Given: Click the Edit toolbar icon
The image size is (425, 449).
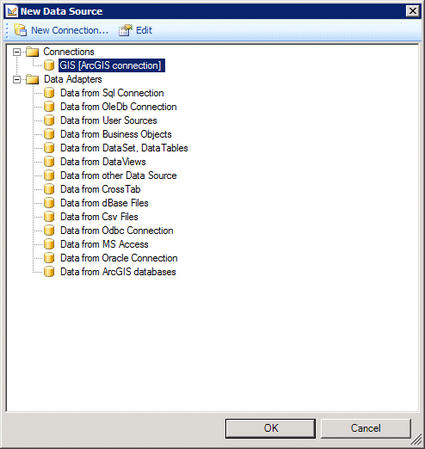Looking at the screenshot, I should click(125, 30).
